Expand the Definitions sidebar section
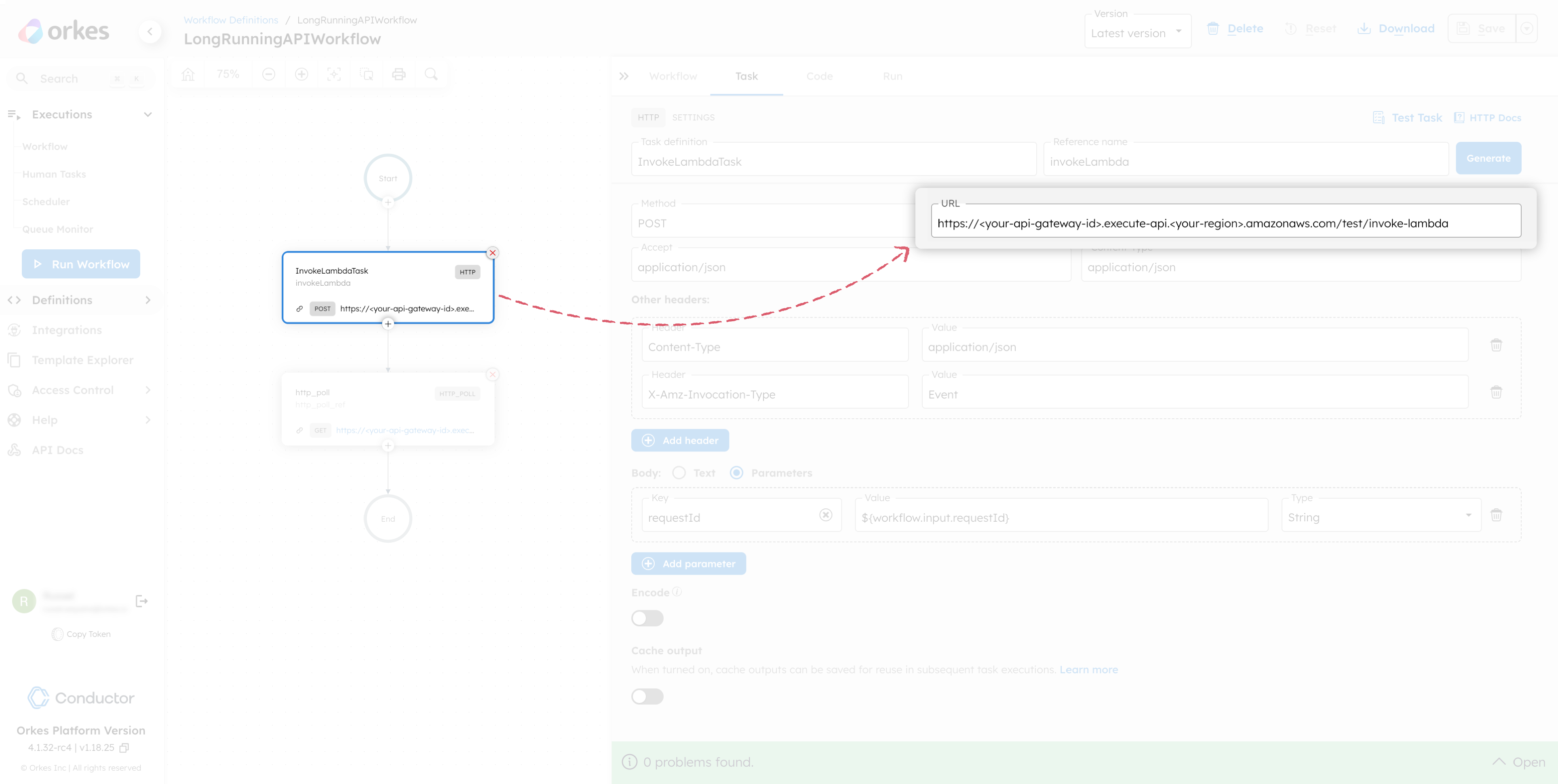Screen dimensions: 1558x784 pos(148,299)
